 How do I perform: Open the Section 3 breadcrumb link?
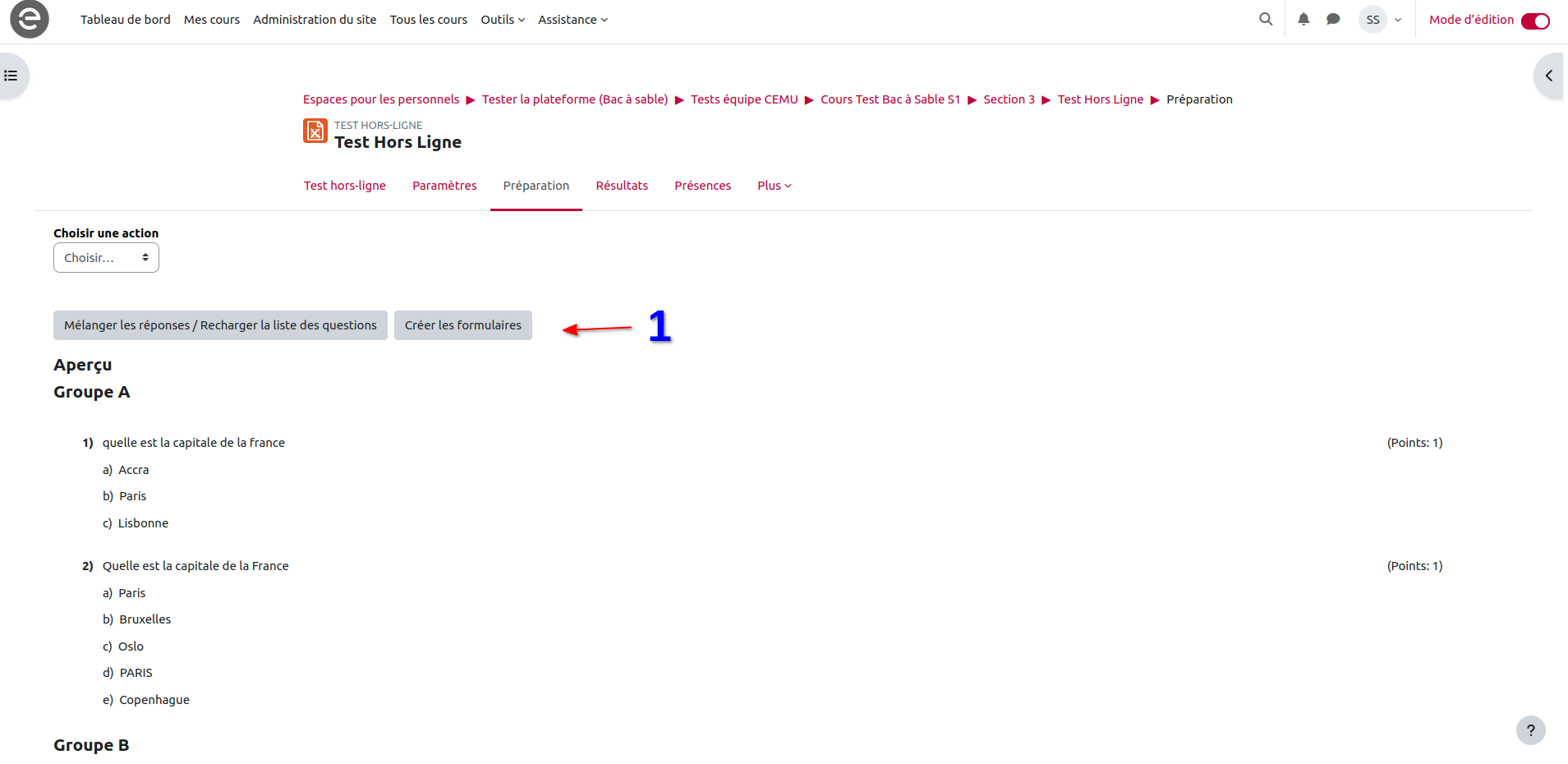point(1009,99)
